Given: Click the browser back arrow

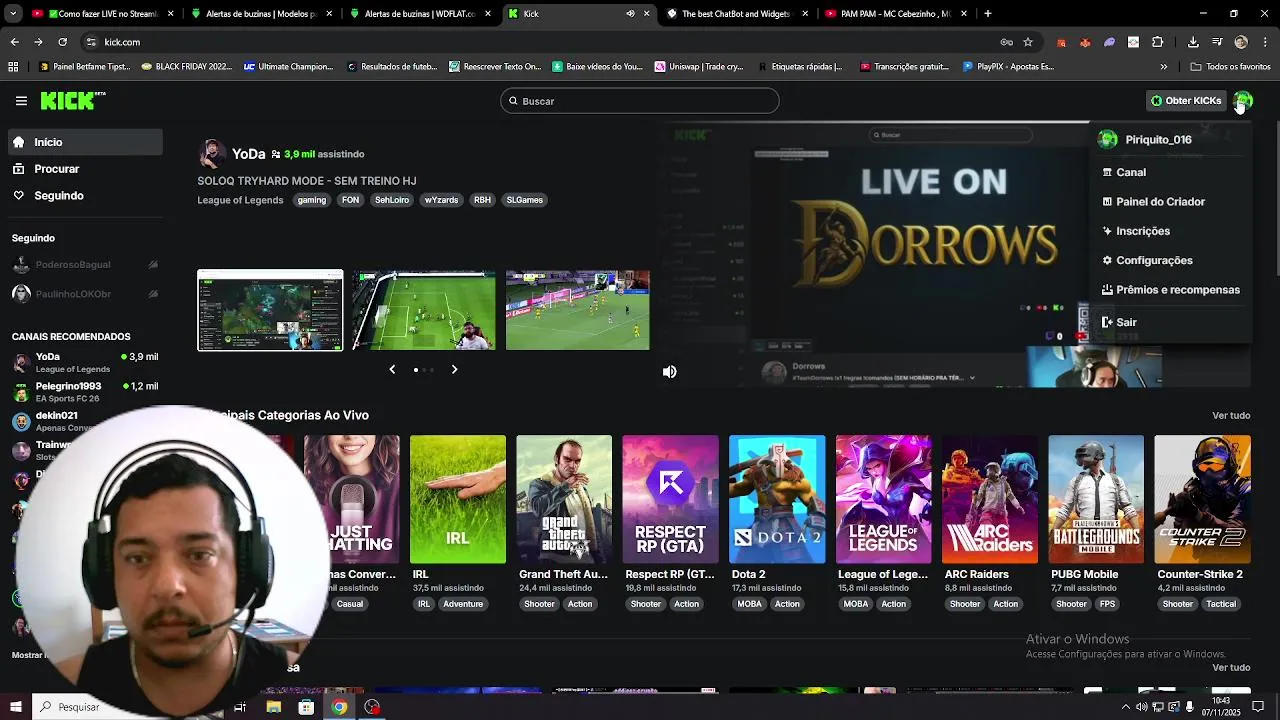Looking at the screenshot, I should (14, 42).
